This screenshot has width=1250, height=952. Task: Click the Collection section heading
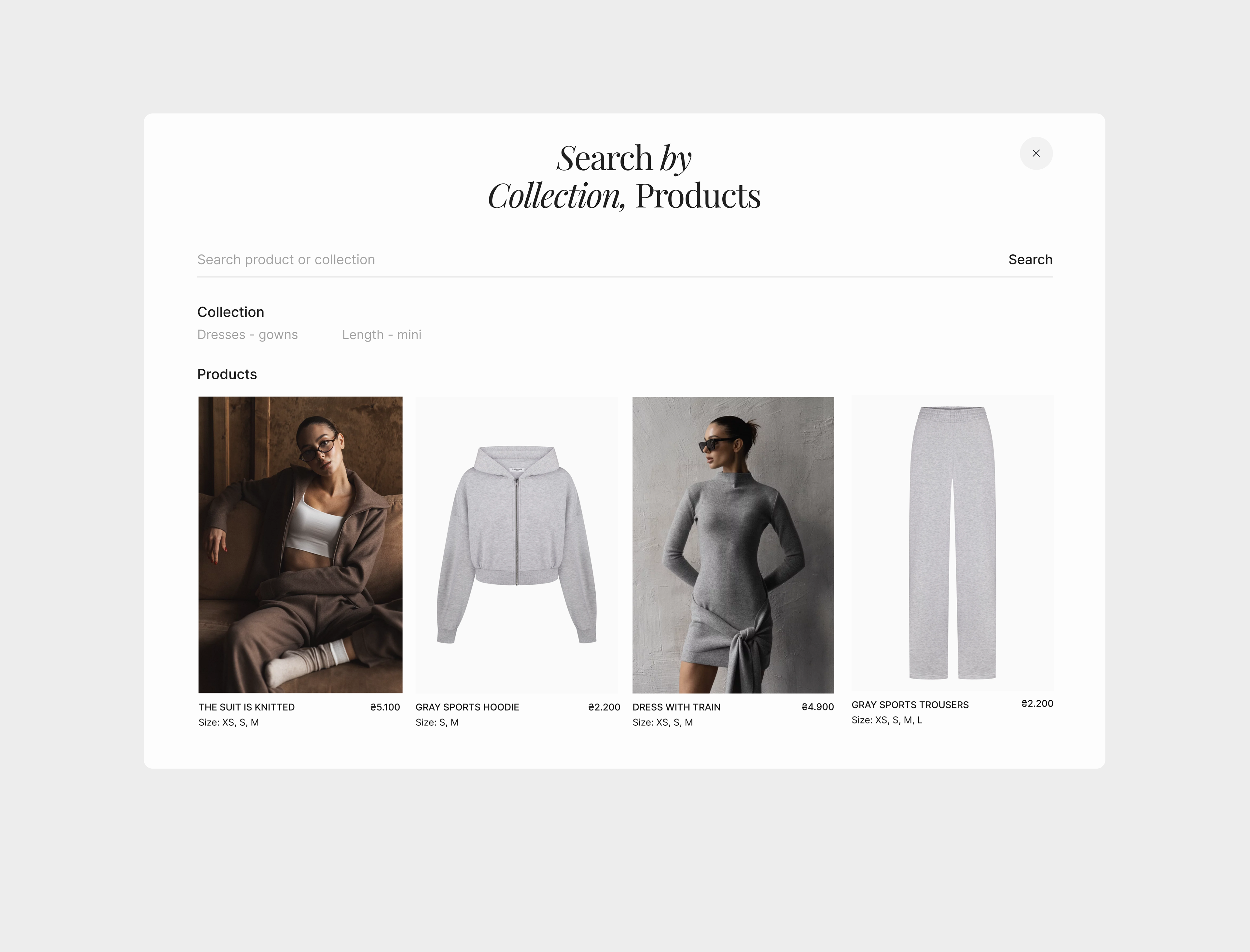click(x=230, y=312)
